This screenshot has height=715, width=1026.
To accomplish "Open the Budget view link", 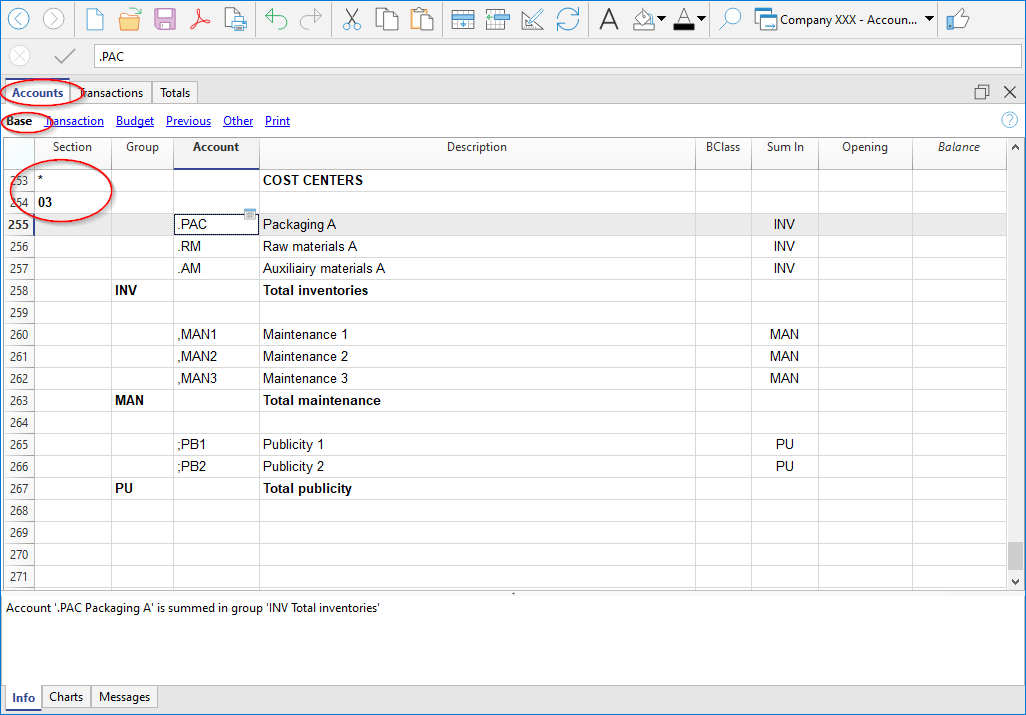I will [135, 121].
